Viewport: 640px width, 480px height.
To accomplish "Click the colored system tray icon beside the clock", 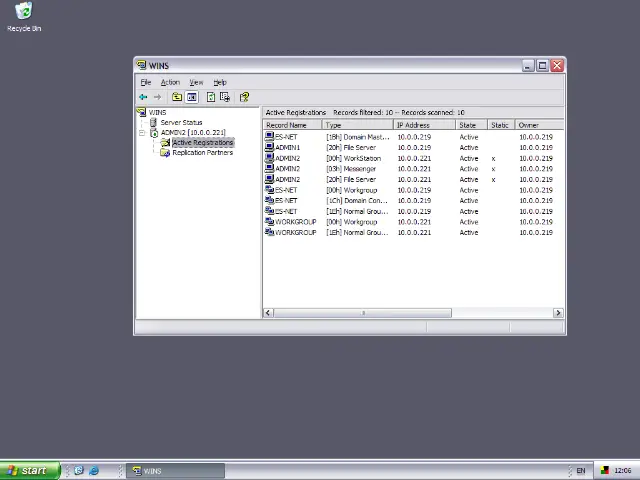I will point(604,471).
